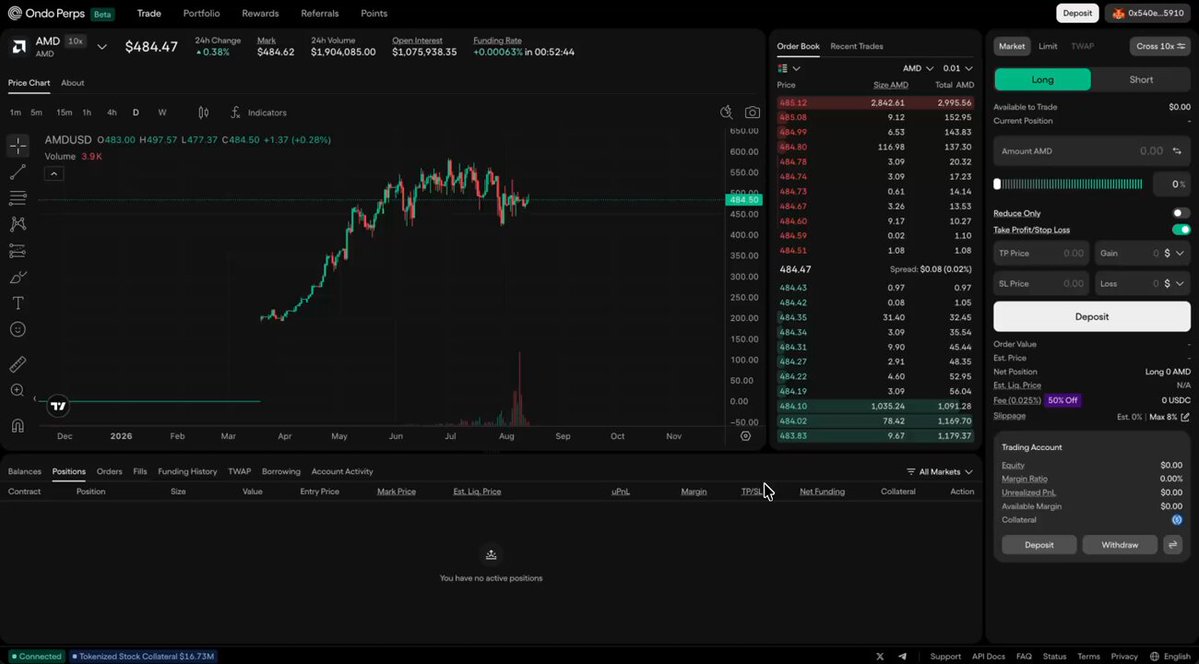Switch to the Recent Trades tab
This screenshot has height=664, width=1199.
click(856, 46)
